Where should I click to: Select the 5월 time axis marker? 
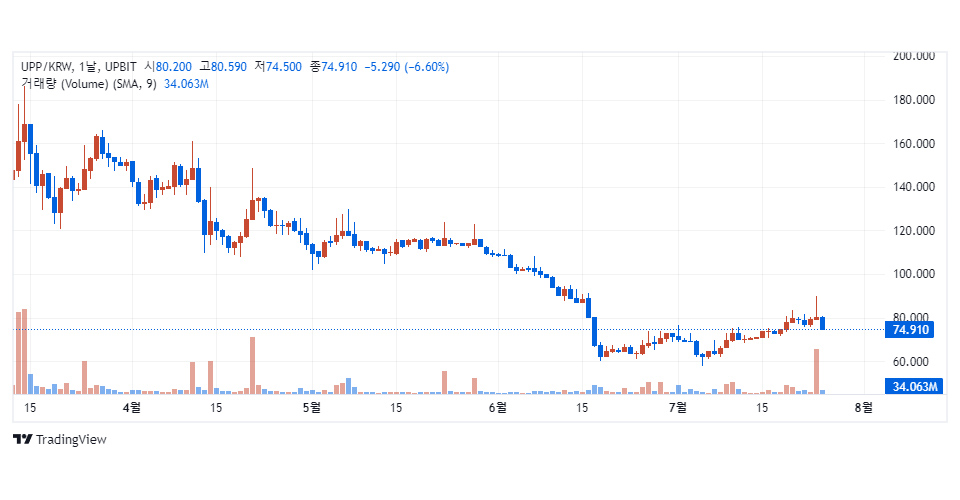(312, 408)
